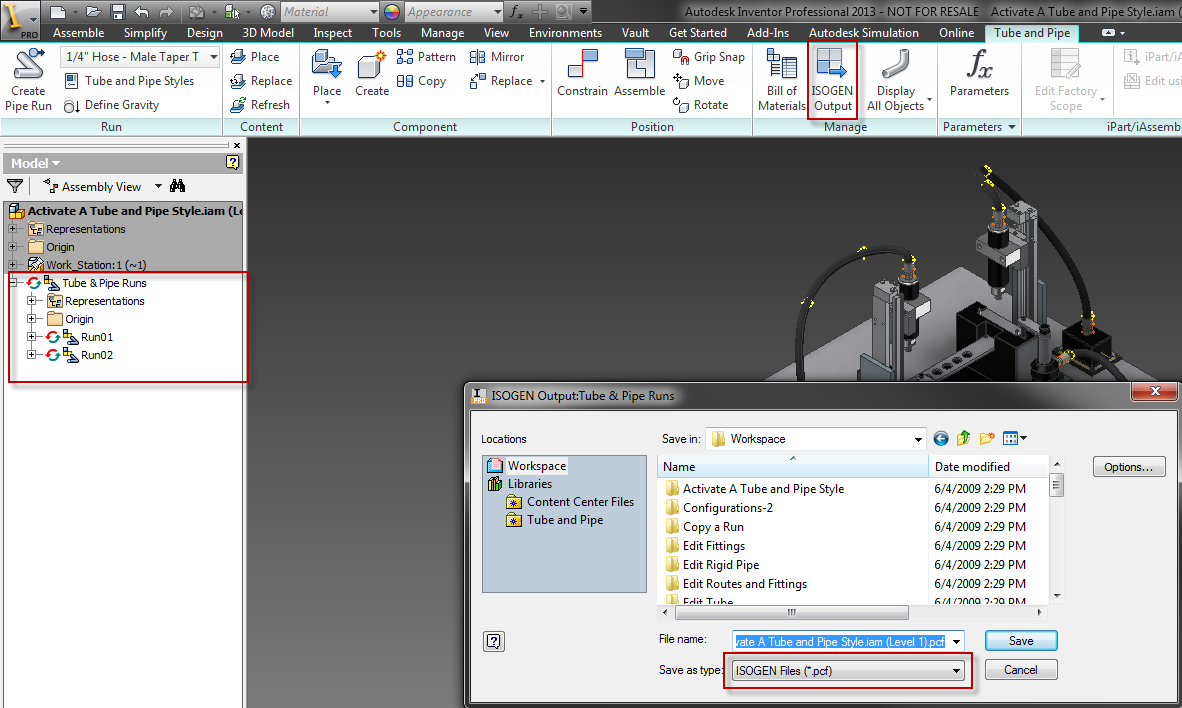Click the Options... button
Viewport: 1182px width, 708px height.
tap(1128, 467)
